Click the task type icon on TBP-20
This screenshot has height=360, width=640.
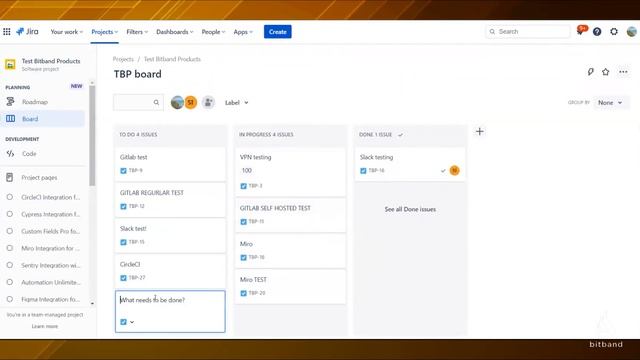tap(243, 293)
